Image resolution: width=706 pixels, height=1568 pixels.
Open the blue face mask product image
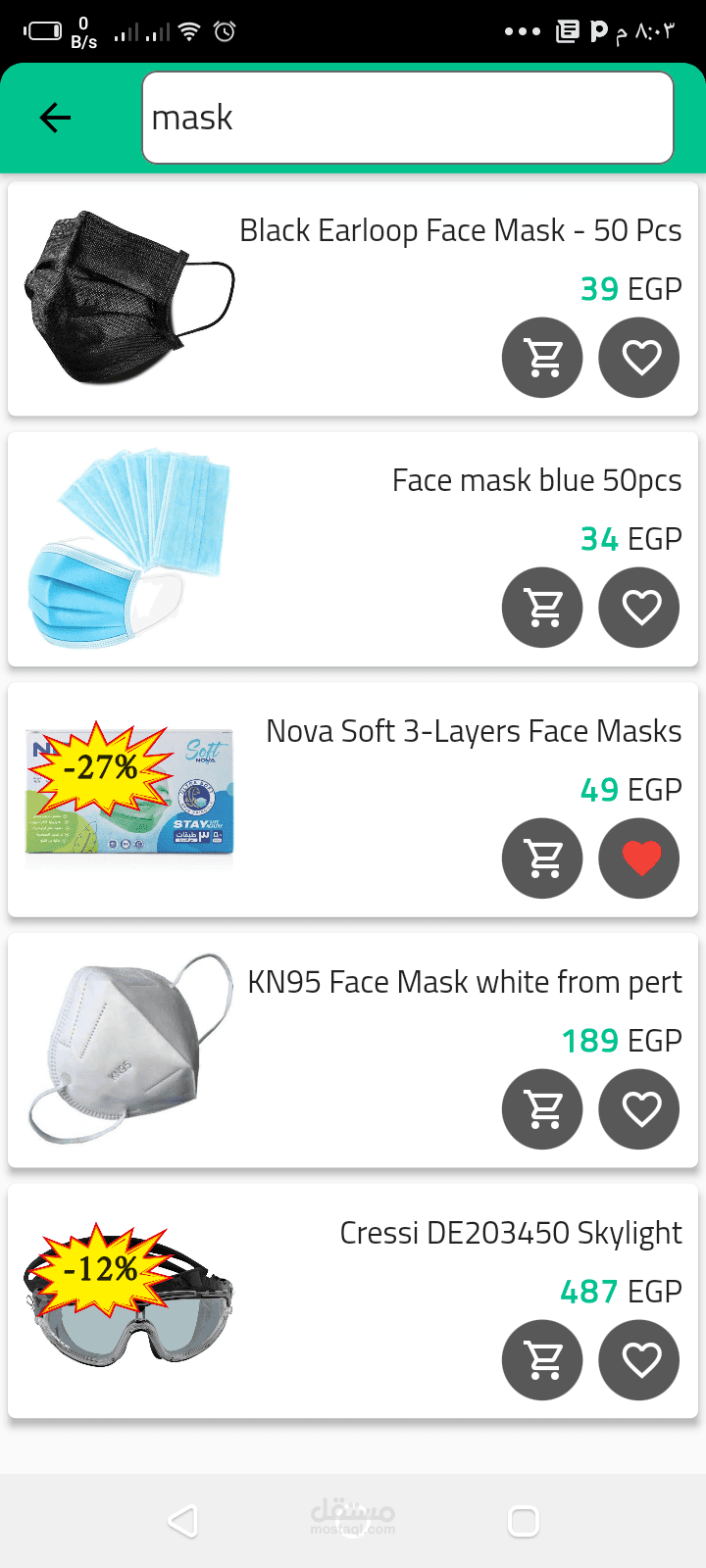click(129, 549)
